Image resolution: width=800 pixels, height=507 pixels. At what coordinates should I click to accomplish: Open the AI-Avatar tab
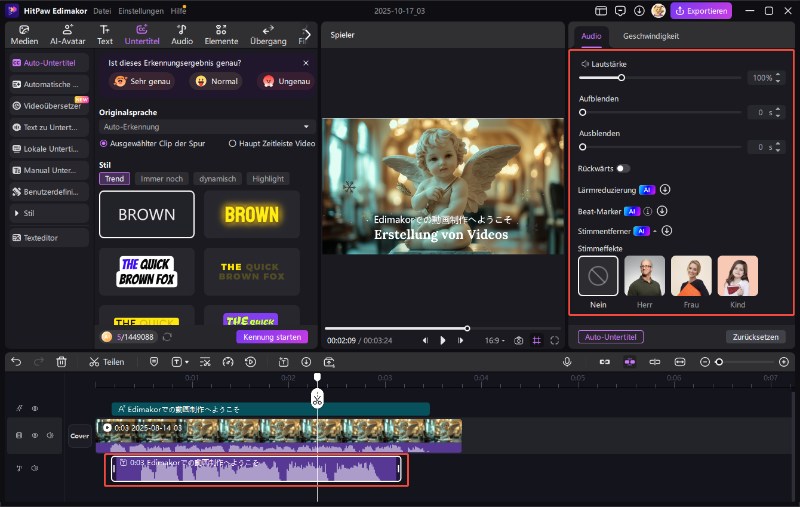(x=67, y=35)
